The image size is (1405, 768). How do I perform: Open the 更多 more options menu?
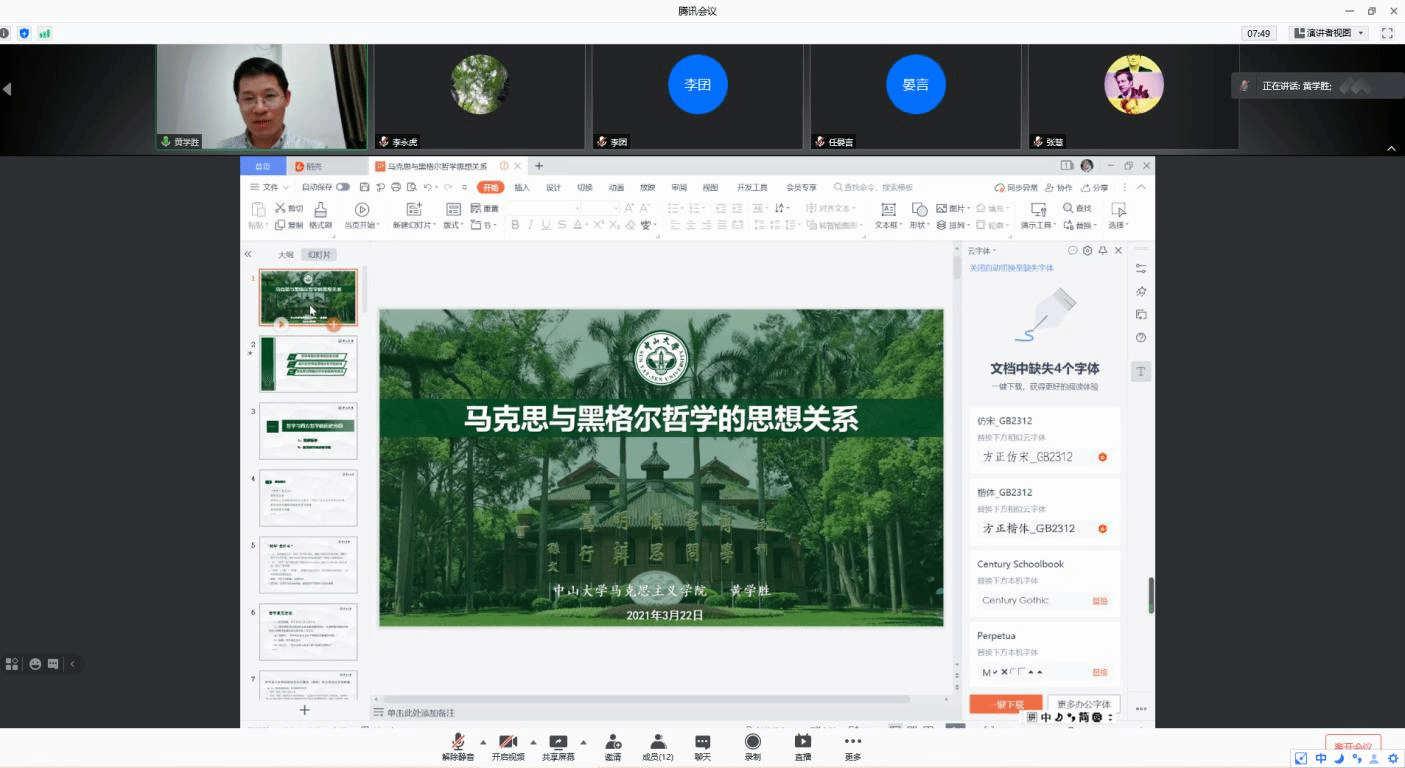pos(852,742)
